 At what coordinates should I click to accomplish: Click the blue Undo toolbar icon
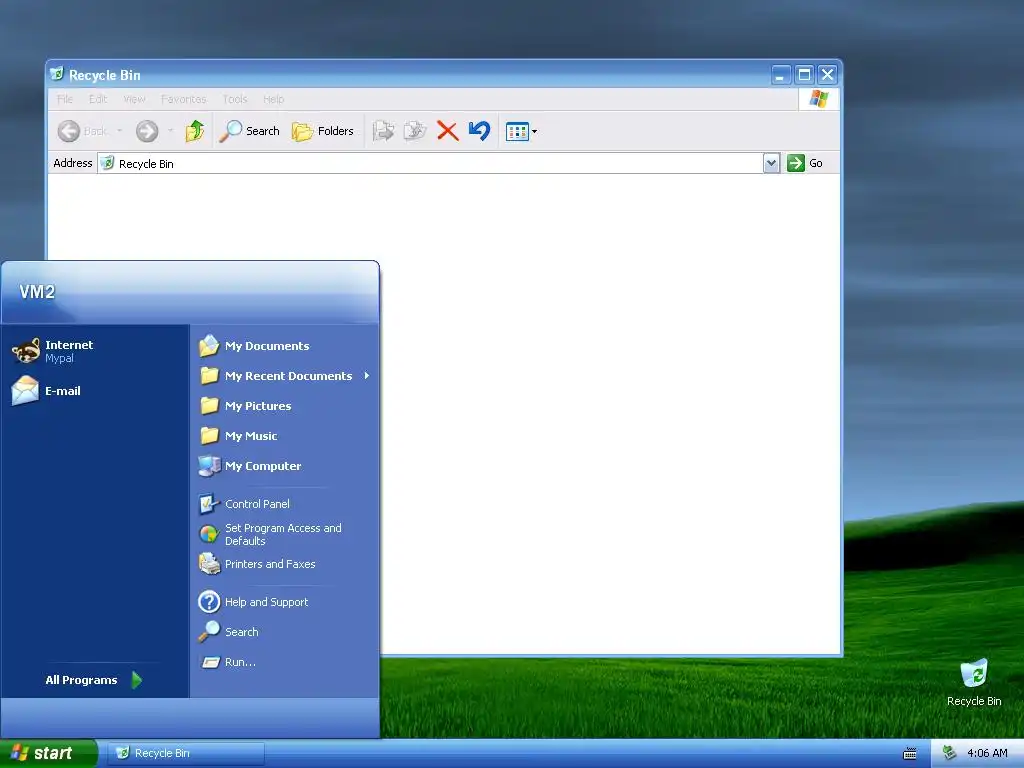479,131
